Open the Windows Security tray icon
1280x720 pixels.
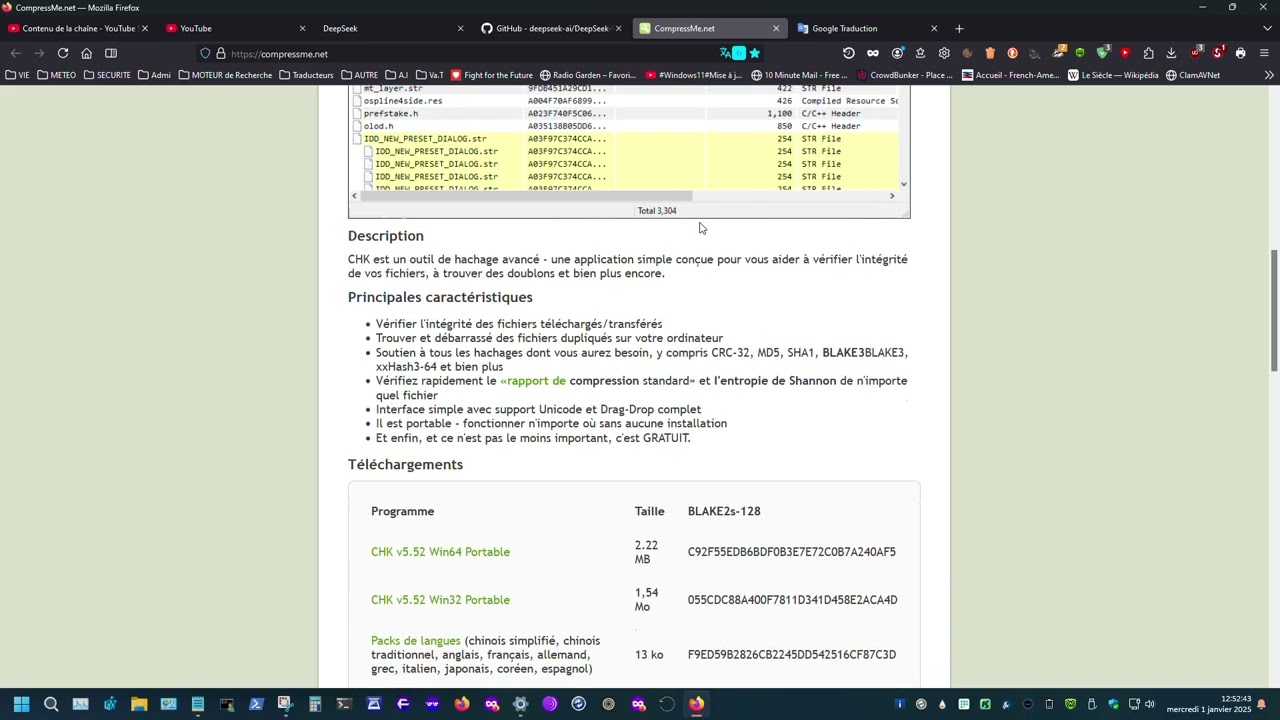point(1114,704)
